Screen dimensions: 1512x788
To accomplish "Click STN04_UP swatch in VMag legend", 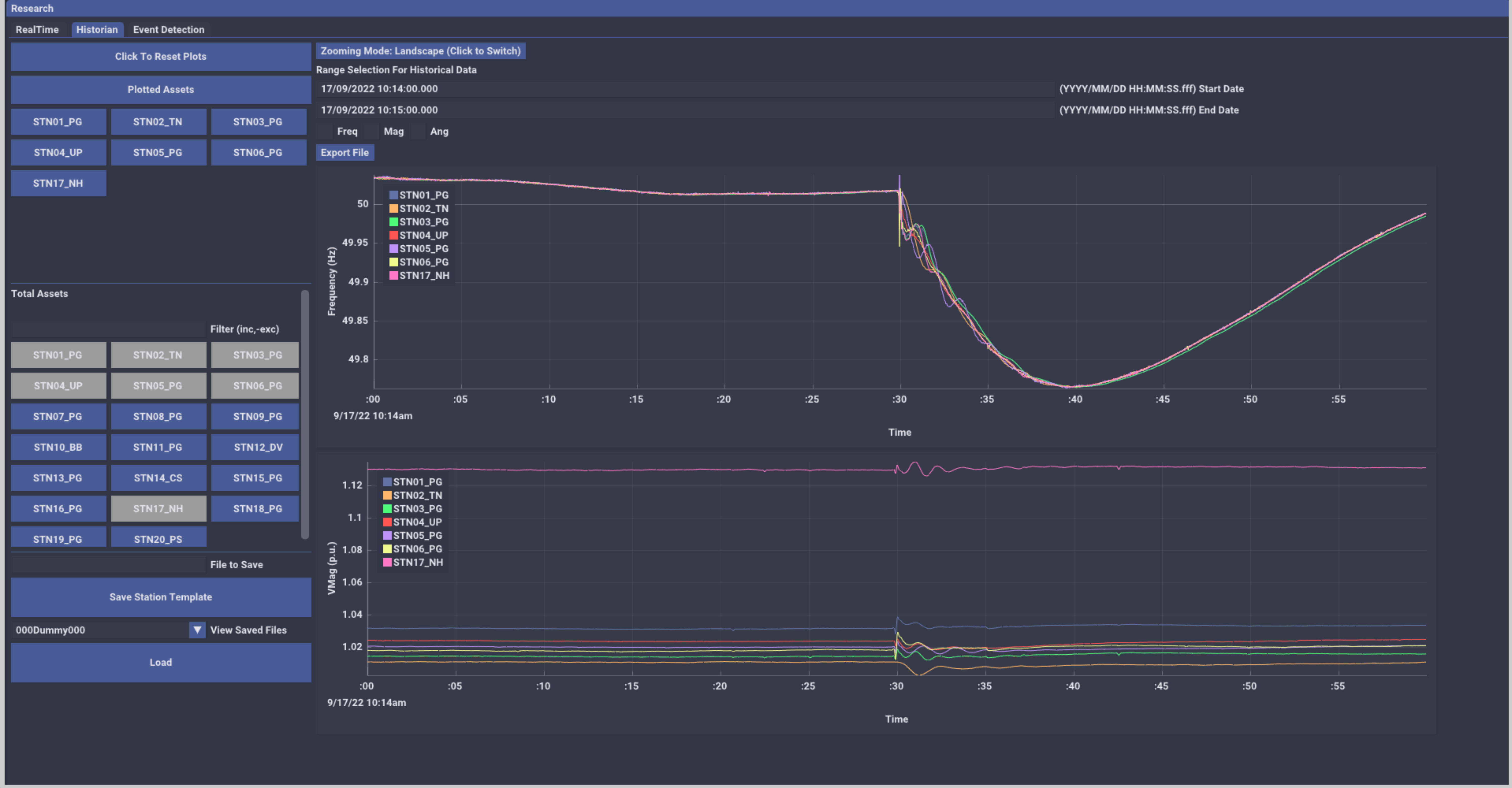I will click(387, 522).
